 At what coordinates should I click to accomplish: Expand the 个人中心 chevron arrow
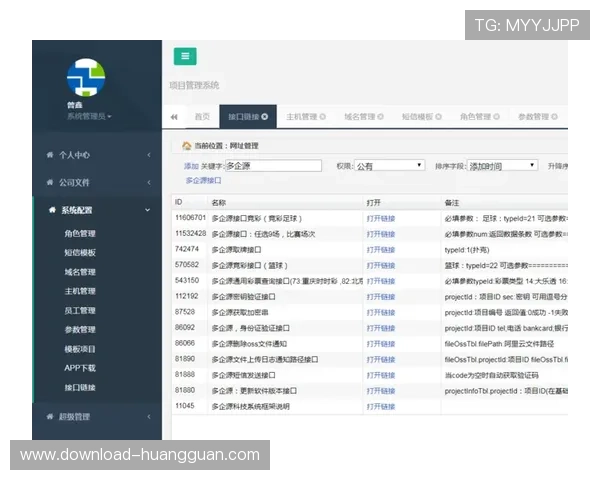tap(149, 155)
